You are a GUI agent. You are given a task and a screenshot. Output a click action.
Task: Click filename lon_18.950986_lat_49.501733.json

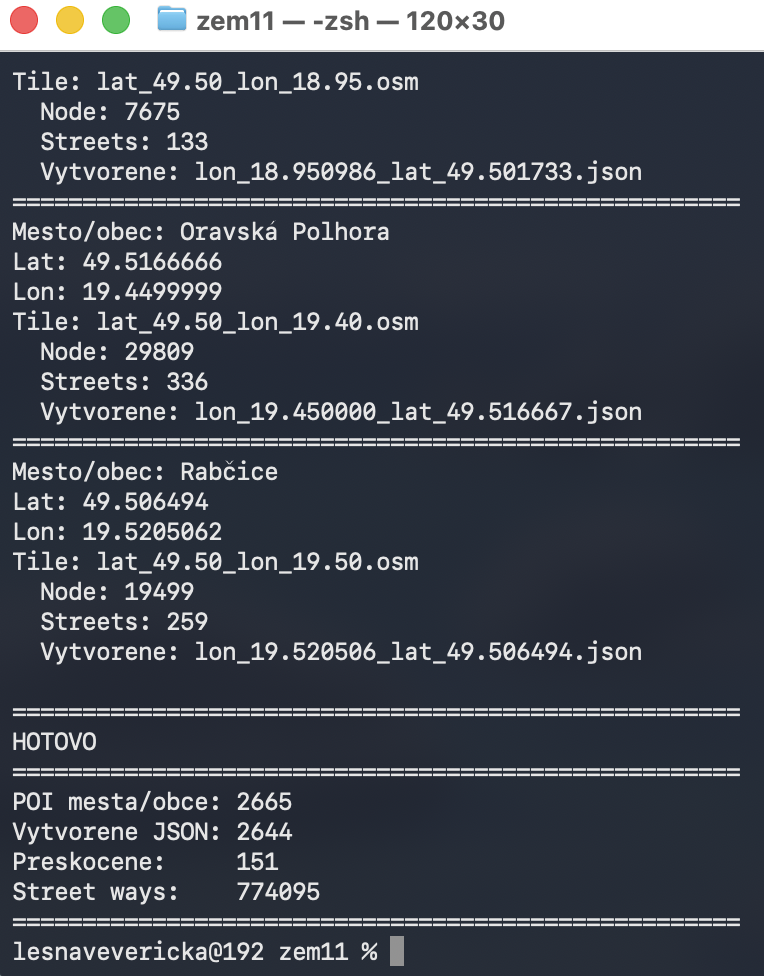(418, 172)
